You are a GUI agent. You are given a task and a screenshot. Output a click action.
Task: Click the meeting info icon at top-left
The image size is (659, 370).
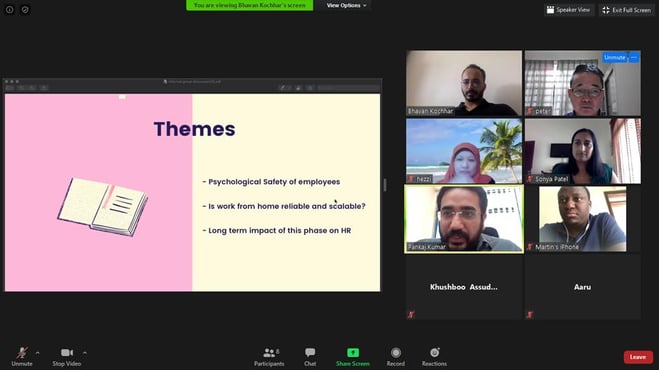point(10,9)
